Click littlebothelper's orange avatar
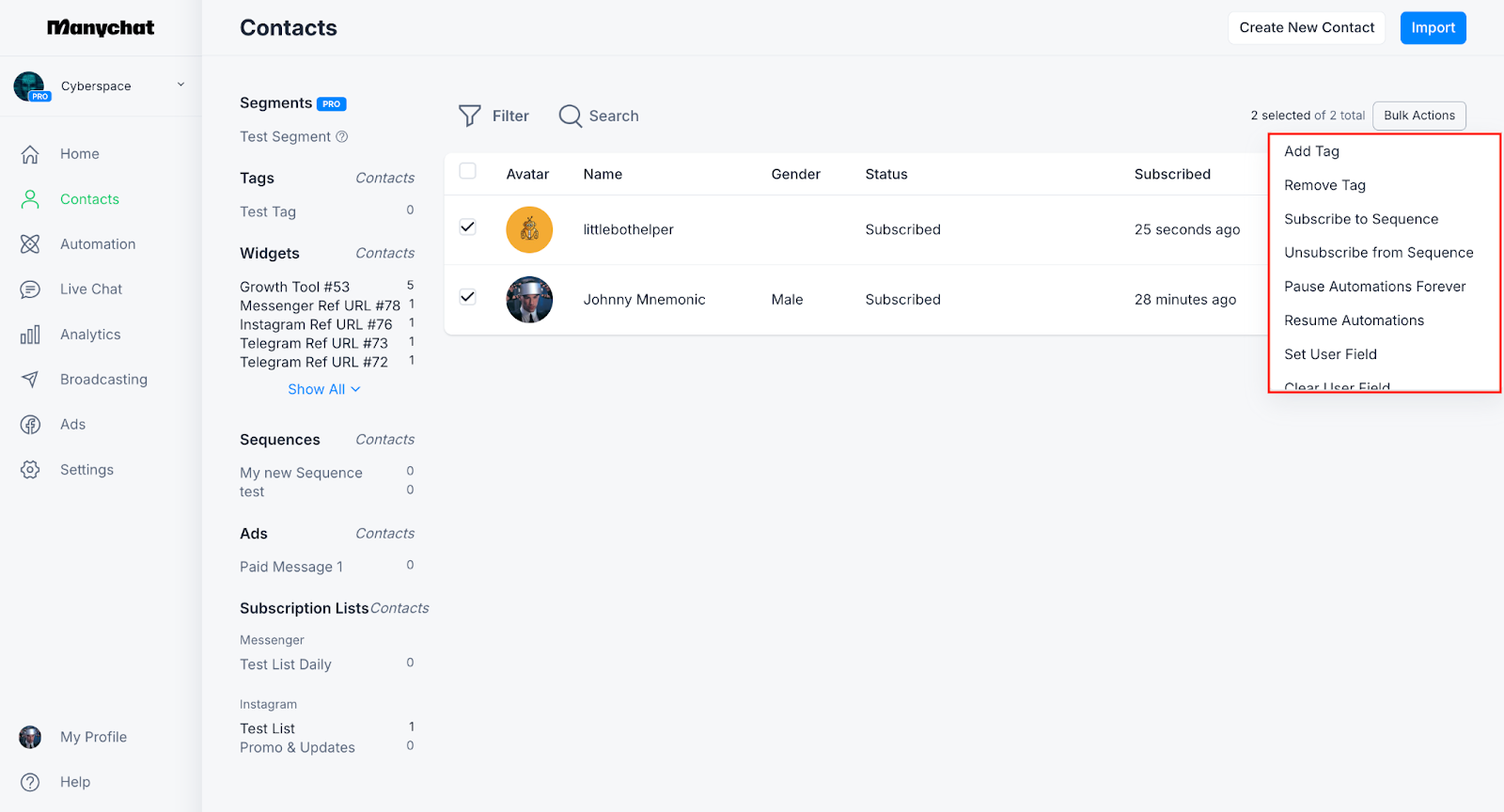 529,229
